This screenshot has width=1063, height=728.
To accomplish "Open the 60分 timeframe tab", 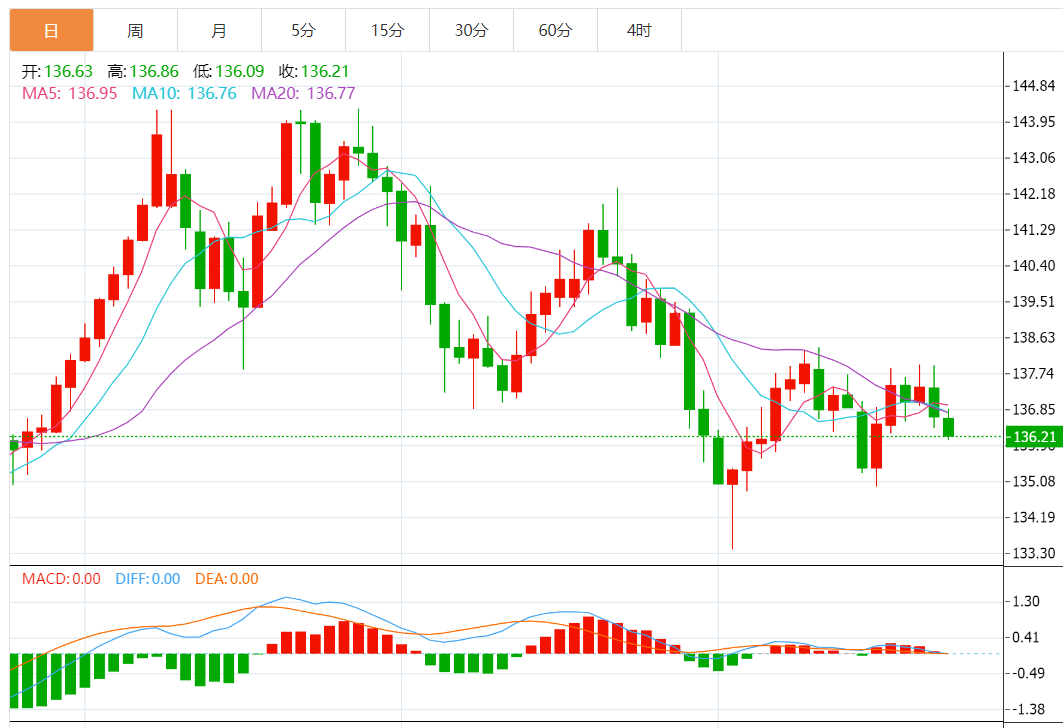I will pyautogui.click(x=556, y=31).
